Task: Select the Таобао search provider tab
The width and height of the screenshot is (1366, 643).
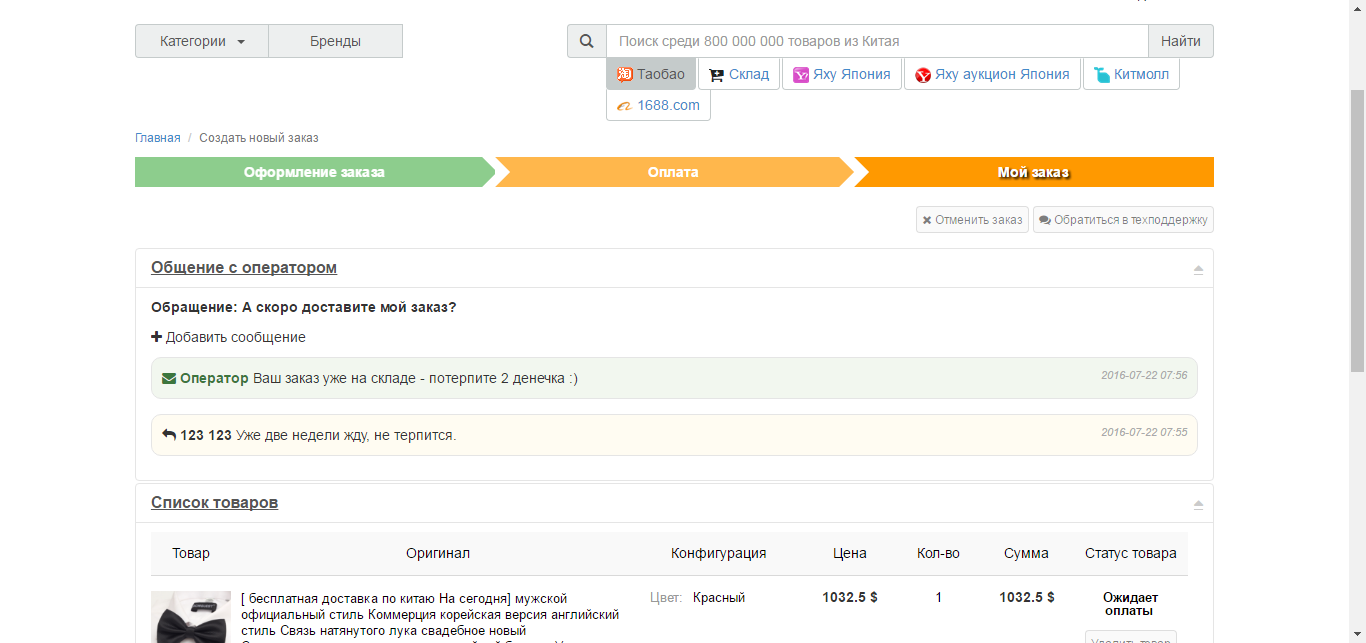Action: pyautogui.click(x=651, y=74)
